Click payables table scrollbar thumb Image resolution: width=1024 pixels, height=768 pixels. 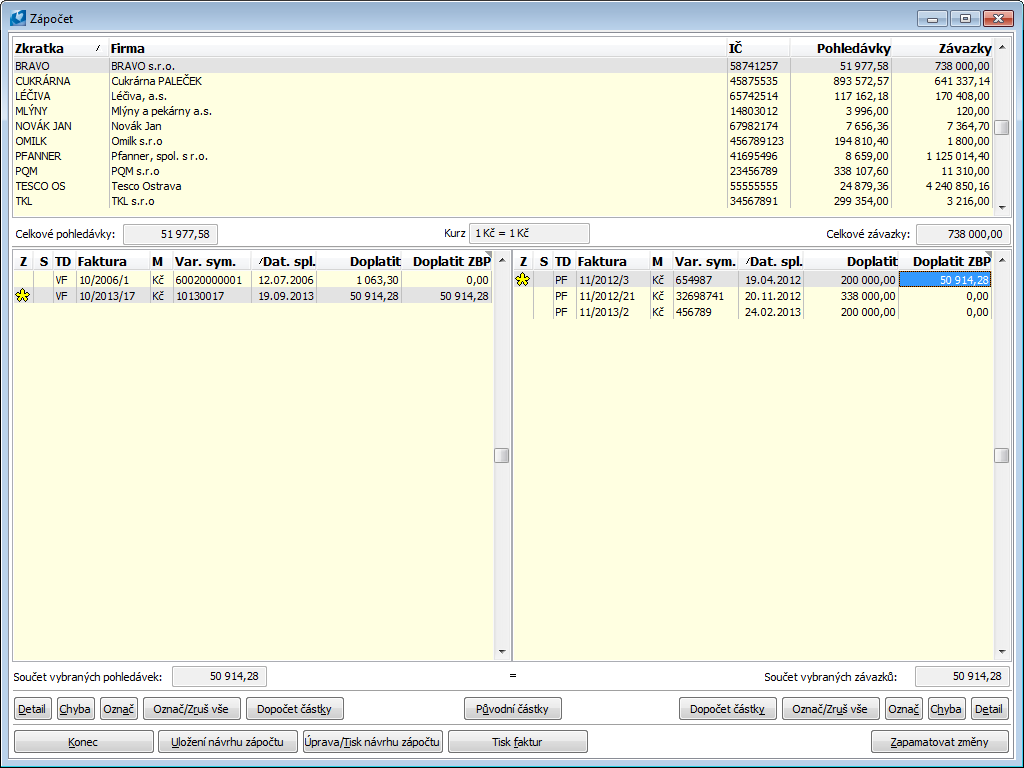coord(1001,455)
